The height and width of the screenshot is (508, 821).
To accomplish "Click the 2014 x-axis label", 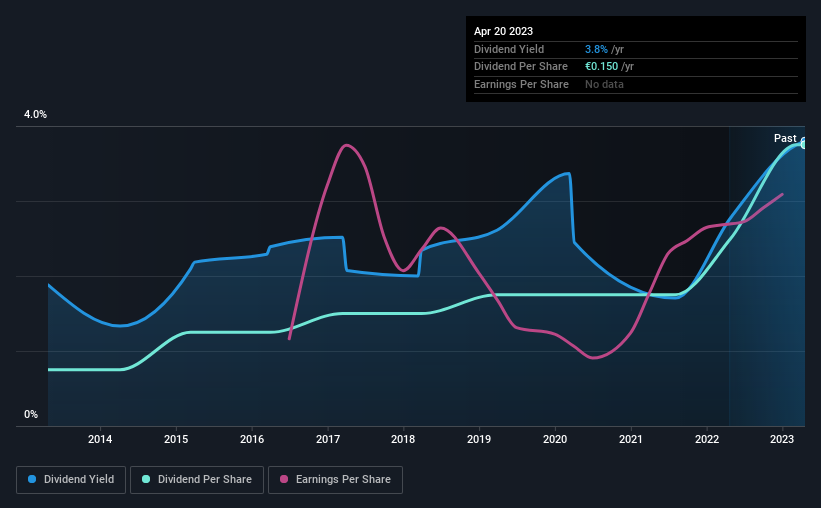I will 100,439.
